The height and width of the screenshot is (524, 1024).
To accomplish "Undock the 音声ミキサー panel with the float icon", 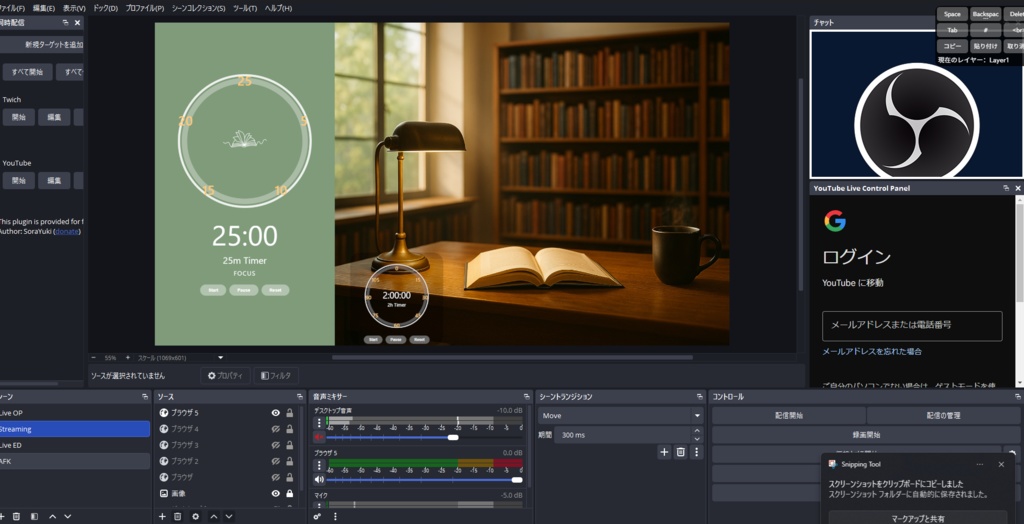I will (526, 397).
